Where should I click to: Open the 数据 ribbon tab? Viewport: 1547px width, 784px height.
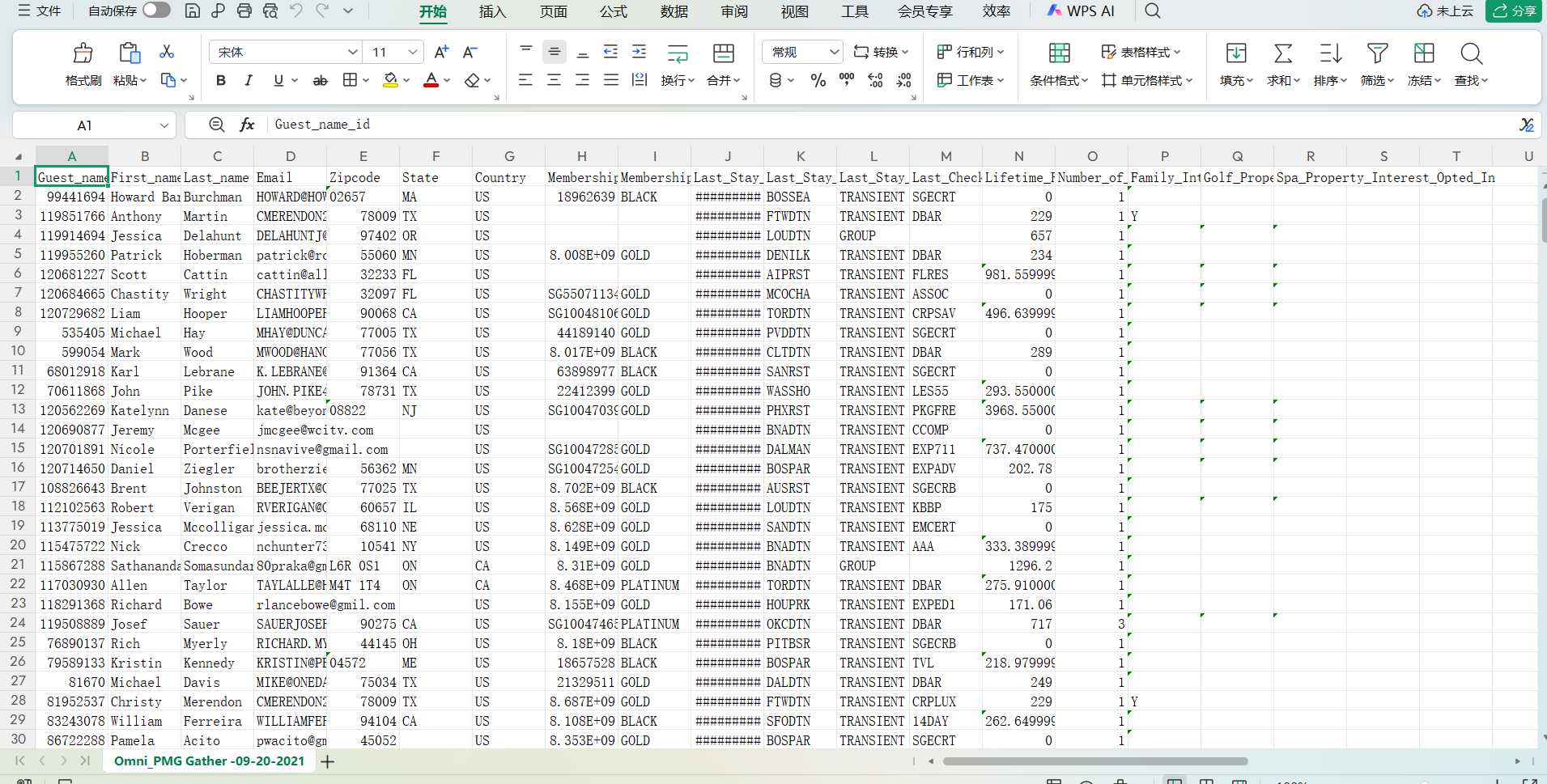coord(674,11)
